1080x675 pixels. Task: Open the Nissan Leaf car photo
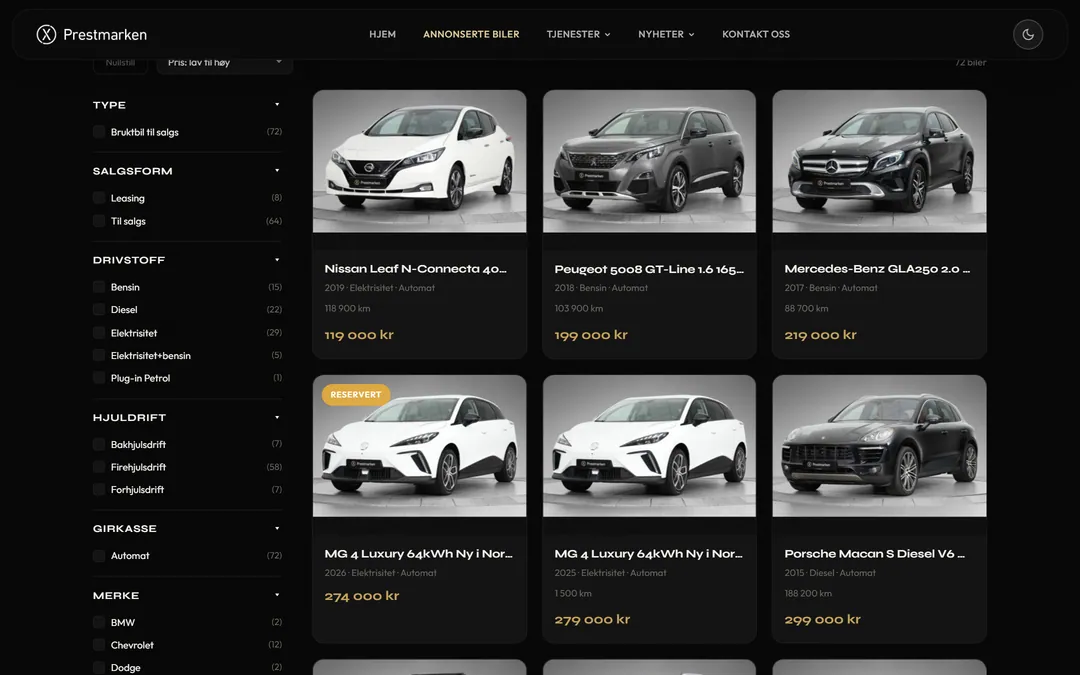point(419,161)
